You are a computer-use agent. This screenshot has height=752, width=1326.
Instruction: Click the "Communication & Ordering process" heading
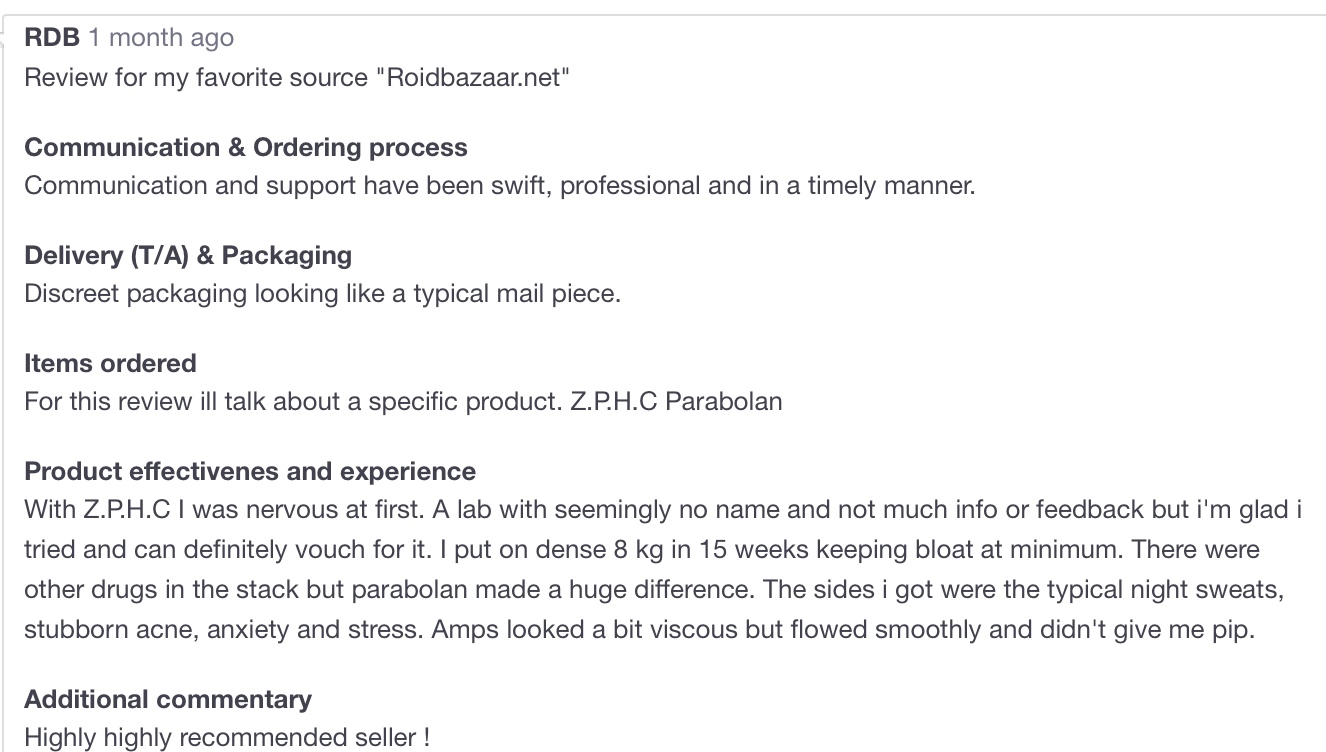[x=245, y=147]
